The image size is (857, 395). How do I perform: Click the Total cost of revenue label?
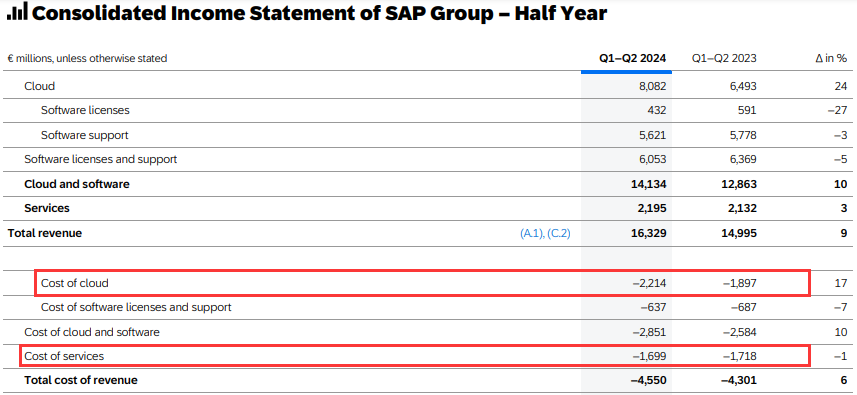pyautogui.click(x=81, y=380)
